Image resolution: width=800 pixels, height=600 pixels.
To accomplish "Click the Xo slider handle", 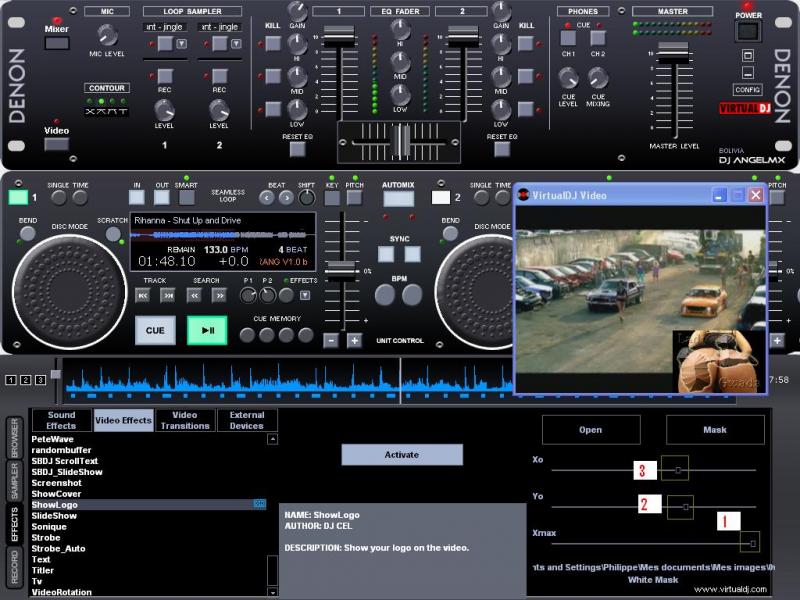I will [x=678, y=468].
